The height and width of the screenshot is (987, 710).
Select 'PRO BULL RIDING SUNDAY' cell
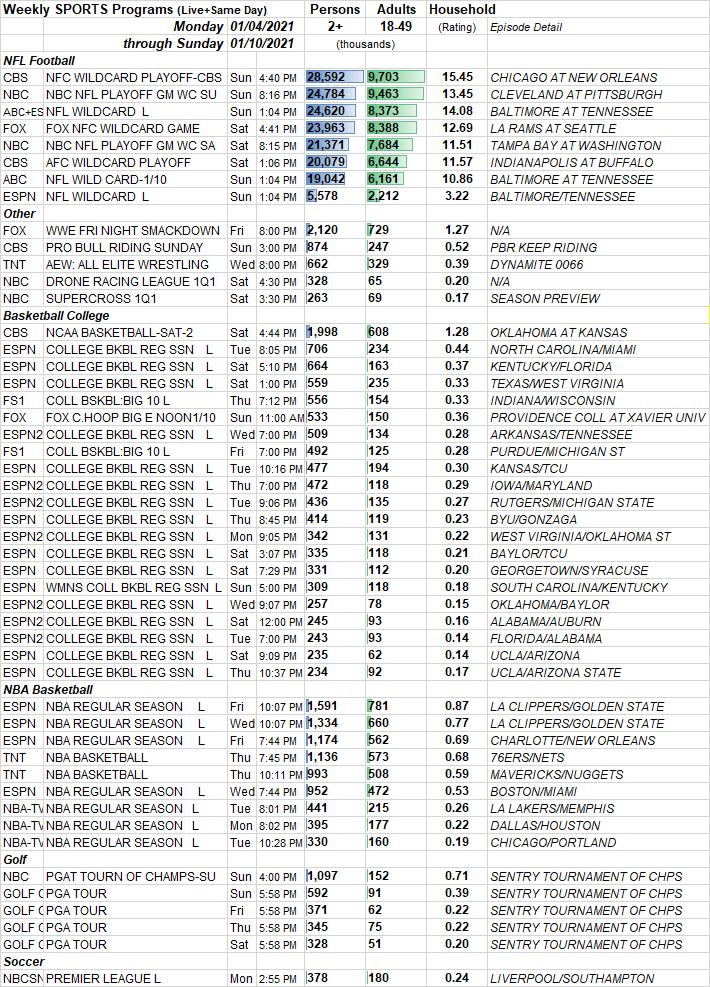pyautogui.click(x=125, y=247)
